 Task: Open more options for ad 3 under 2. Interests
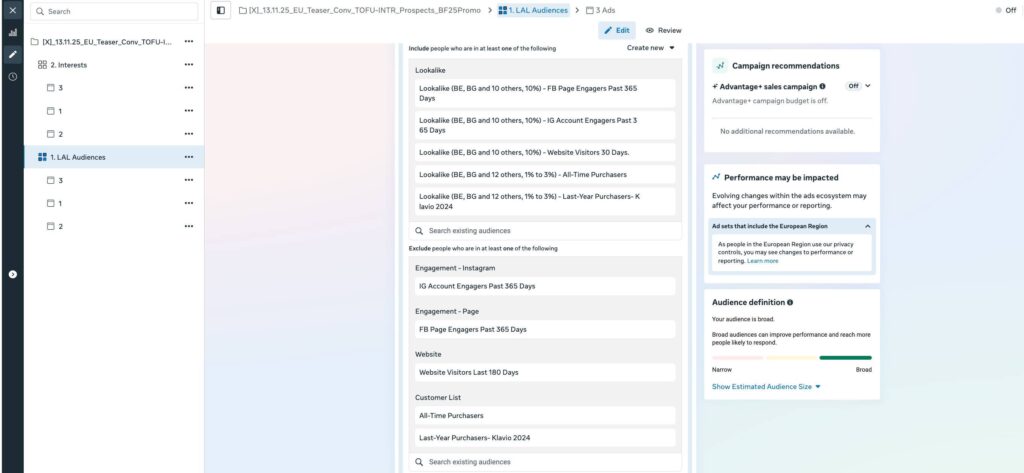pos(189,88)
